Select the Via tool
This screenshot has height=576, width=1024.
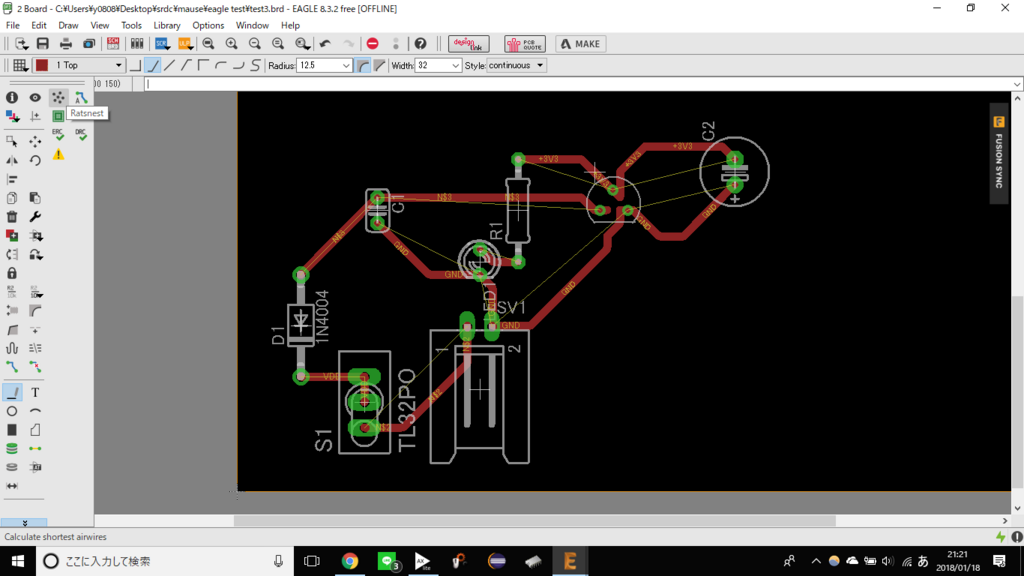pos(12,449)
